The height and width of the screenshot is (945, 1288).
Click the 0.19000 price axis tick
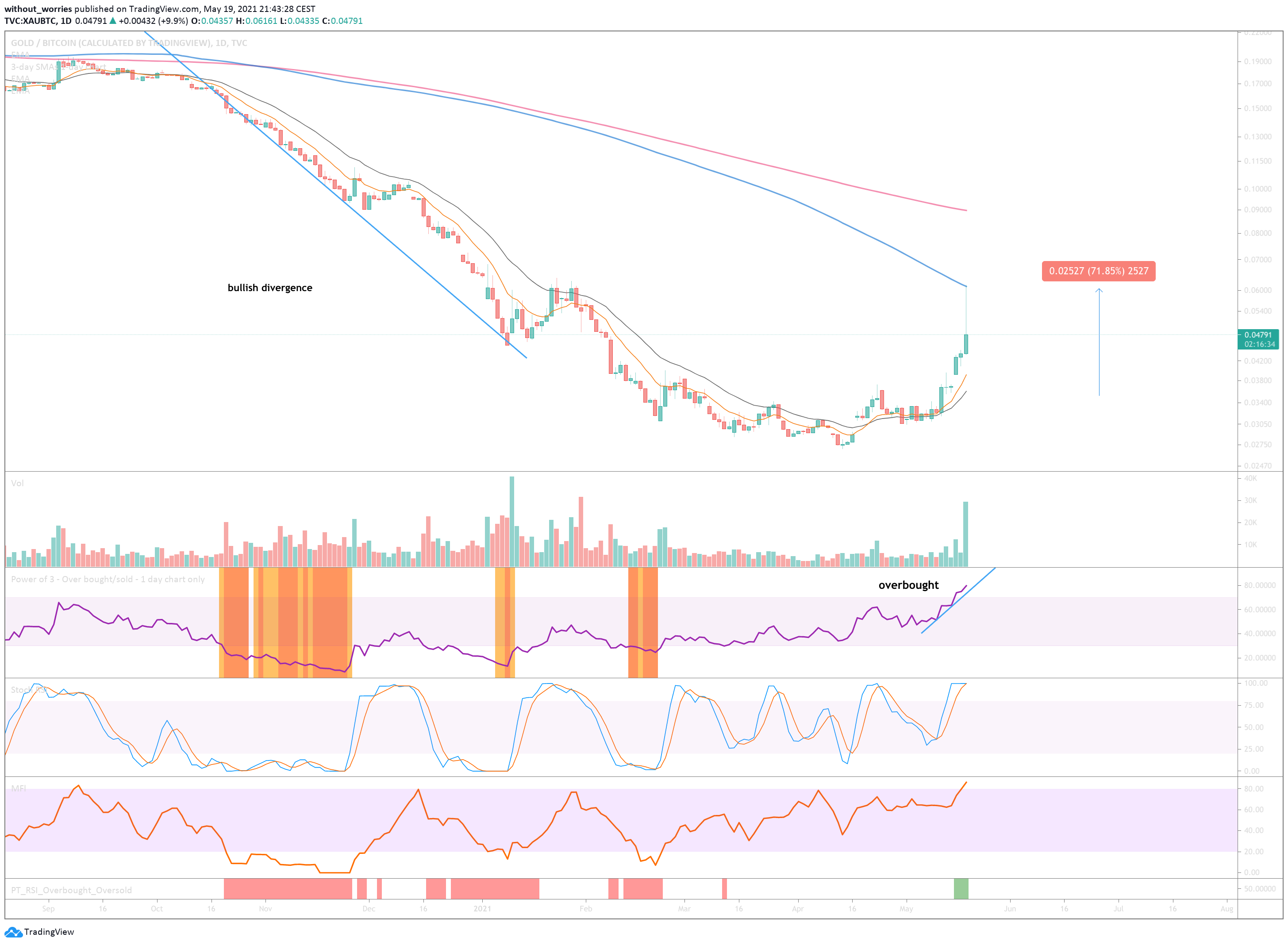tap(1257, 61)
